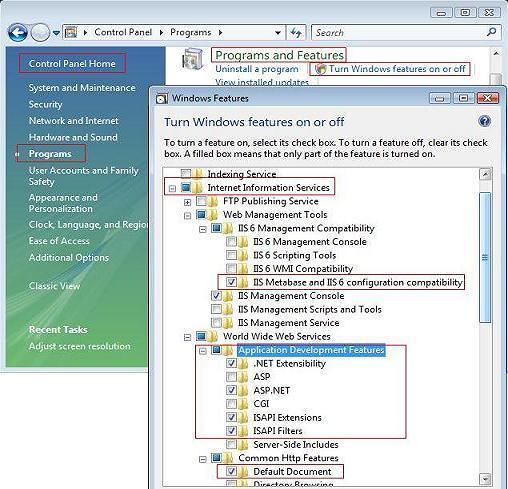Open Security category in sidebar
The image size is (508, 489).
click(x=45, y=104)
